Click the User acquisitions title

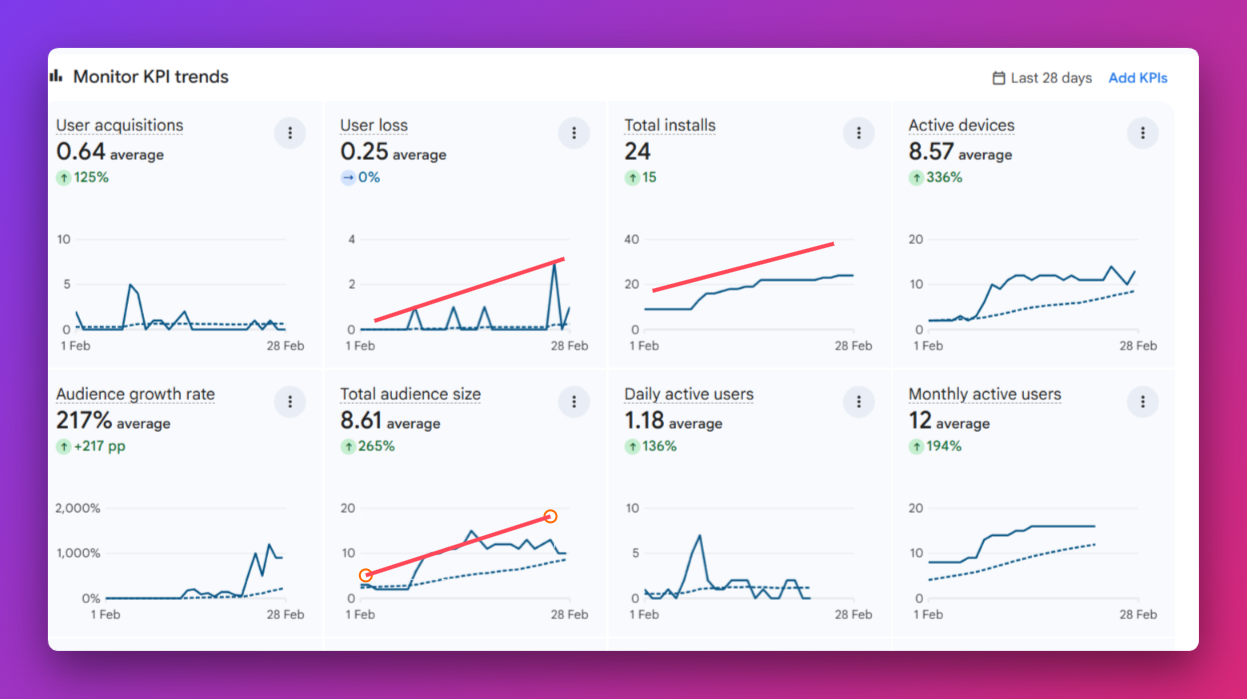[x=119, y=125]
